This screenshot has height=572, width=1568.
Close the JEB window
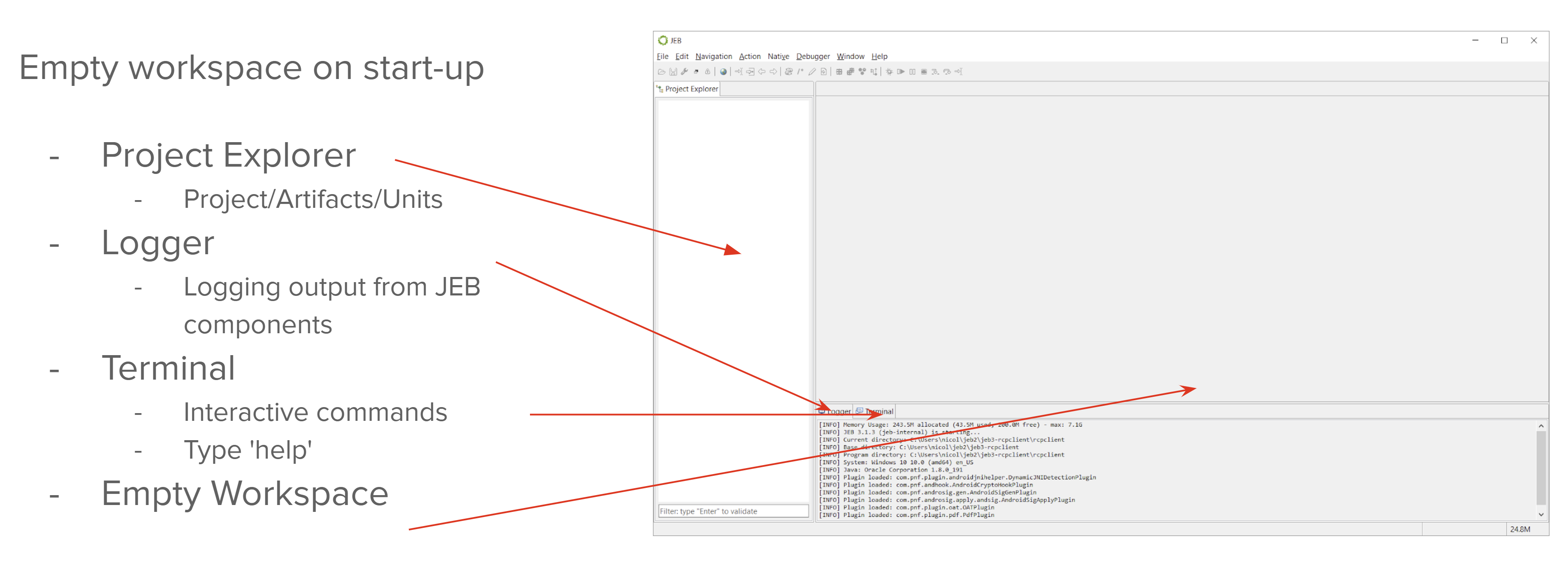pos(1533,40)
